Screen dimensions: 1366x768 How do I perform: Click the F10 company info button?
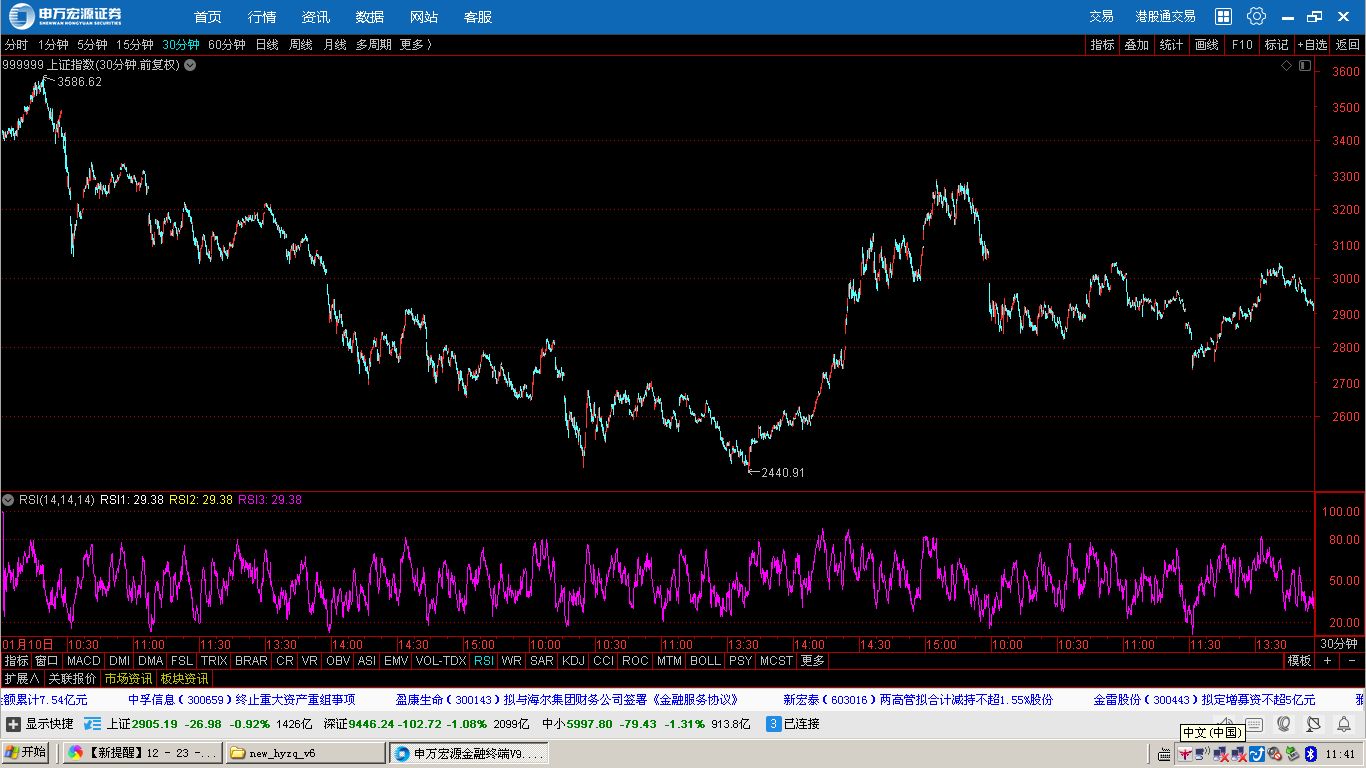point(1242,45)
